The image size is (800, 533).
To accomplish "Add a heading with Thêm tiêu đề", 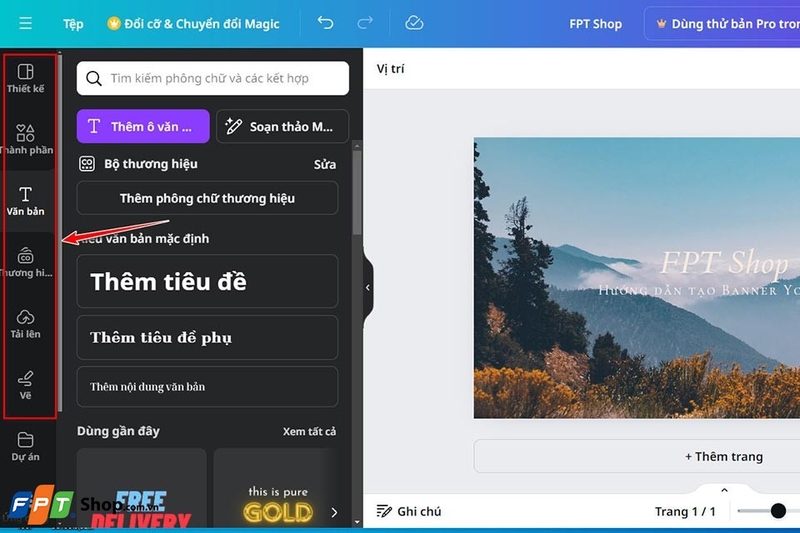I will pos(207,281).
